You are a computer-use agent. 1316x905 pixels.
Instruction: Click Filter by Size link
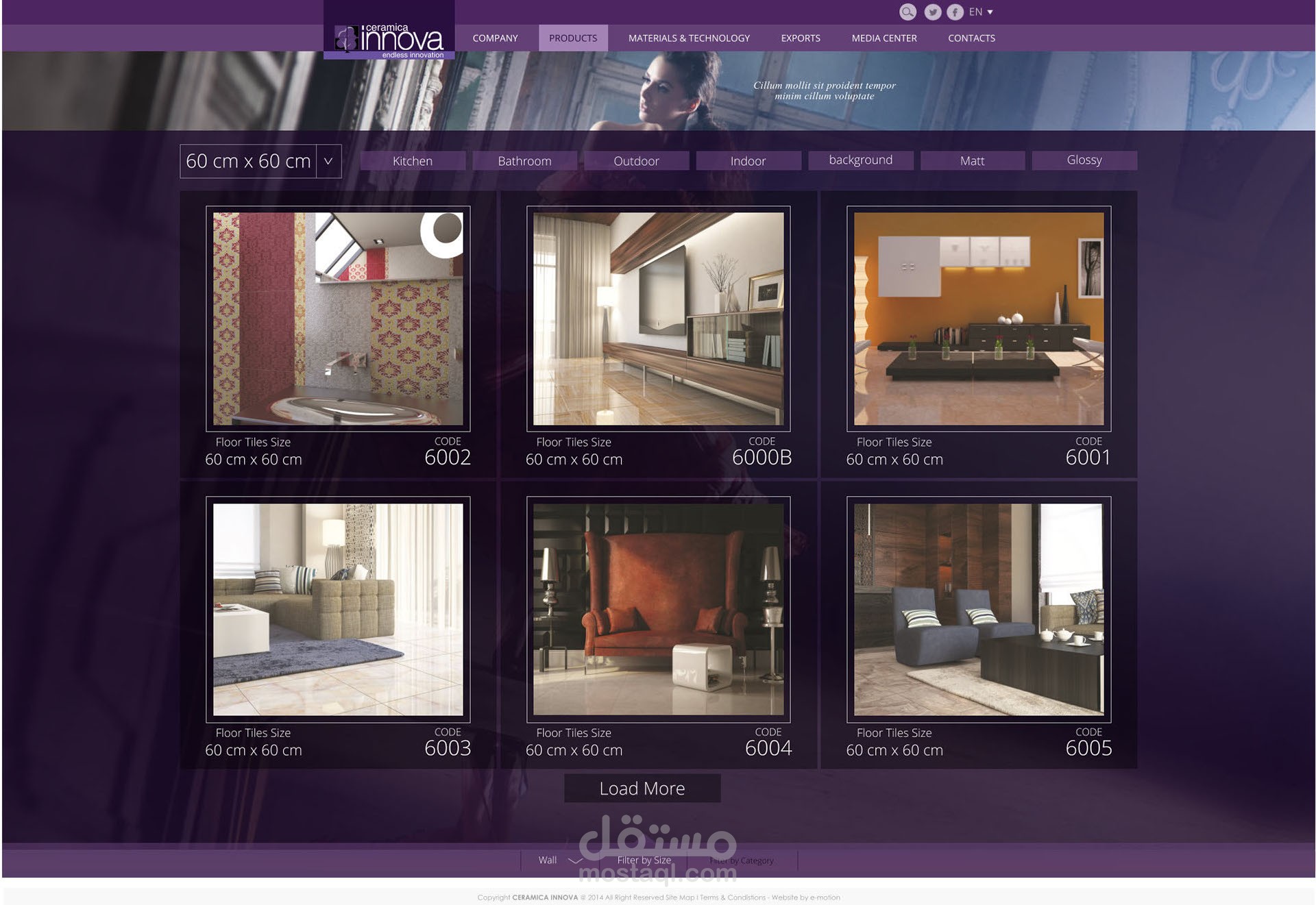coord(644,860)
